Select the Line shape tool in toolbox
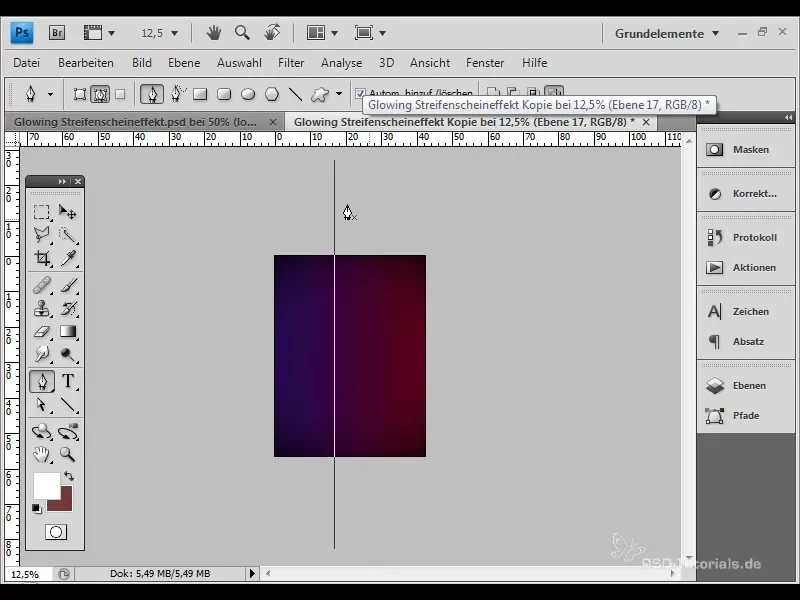 coord(68,405)
